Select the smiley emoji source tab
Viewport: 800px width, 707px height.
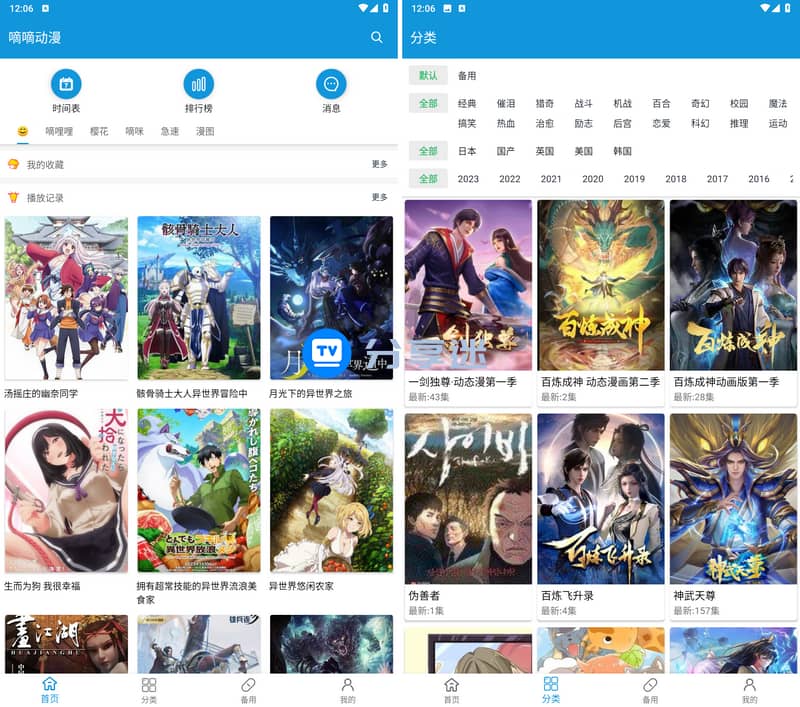point(23,131)
